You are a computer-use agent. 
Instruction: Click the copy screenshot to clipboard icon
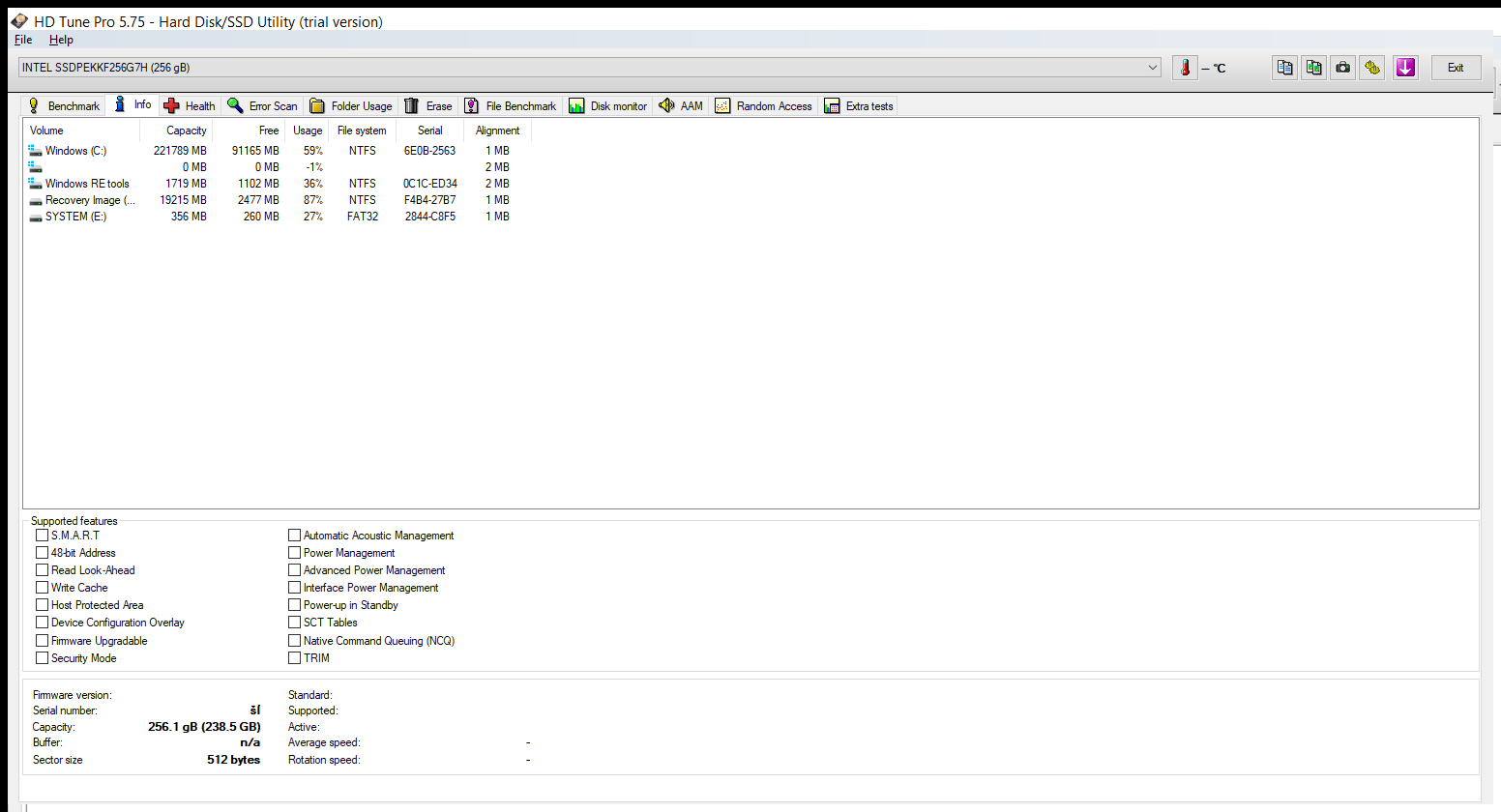pyautogui.click(x=1313, y=68)
